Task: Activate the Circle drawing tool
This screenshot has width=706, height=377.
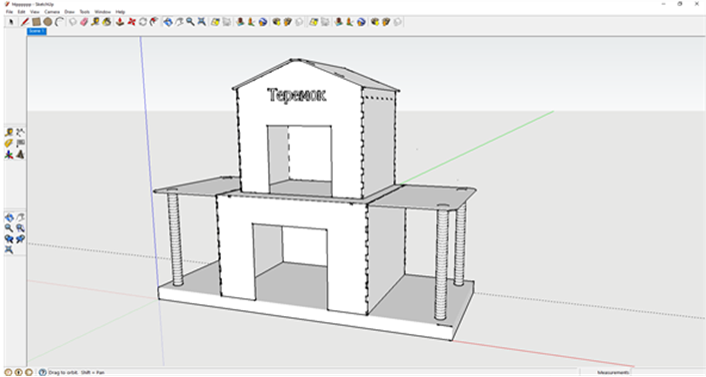Action: pos(48,22)
